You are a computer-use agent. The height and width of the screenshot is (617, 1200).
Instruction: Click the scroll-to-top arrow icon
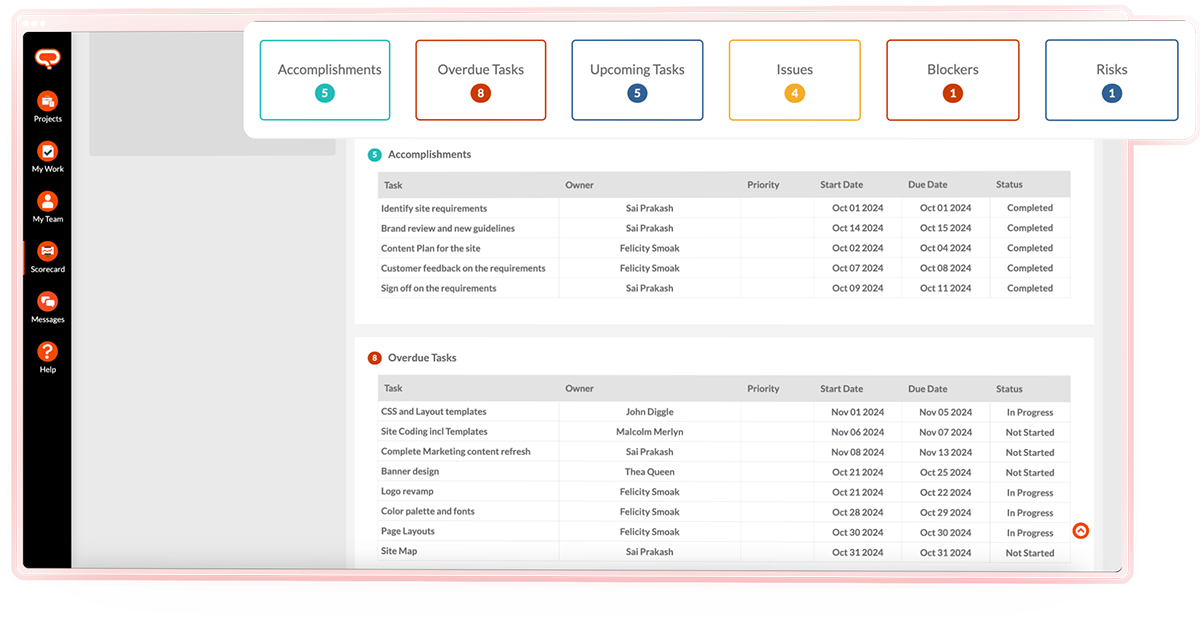[x=1080, y=531]
